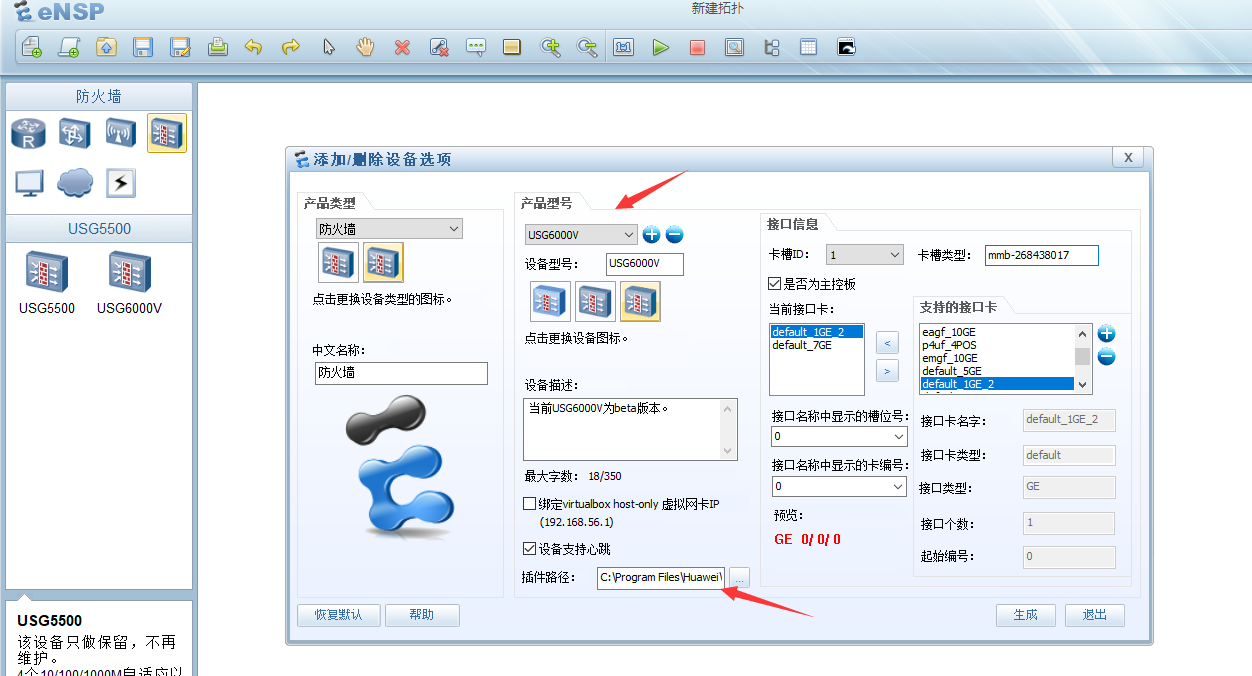Click 产品型号 tab

coord(546,203)
